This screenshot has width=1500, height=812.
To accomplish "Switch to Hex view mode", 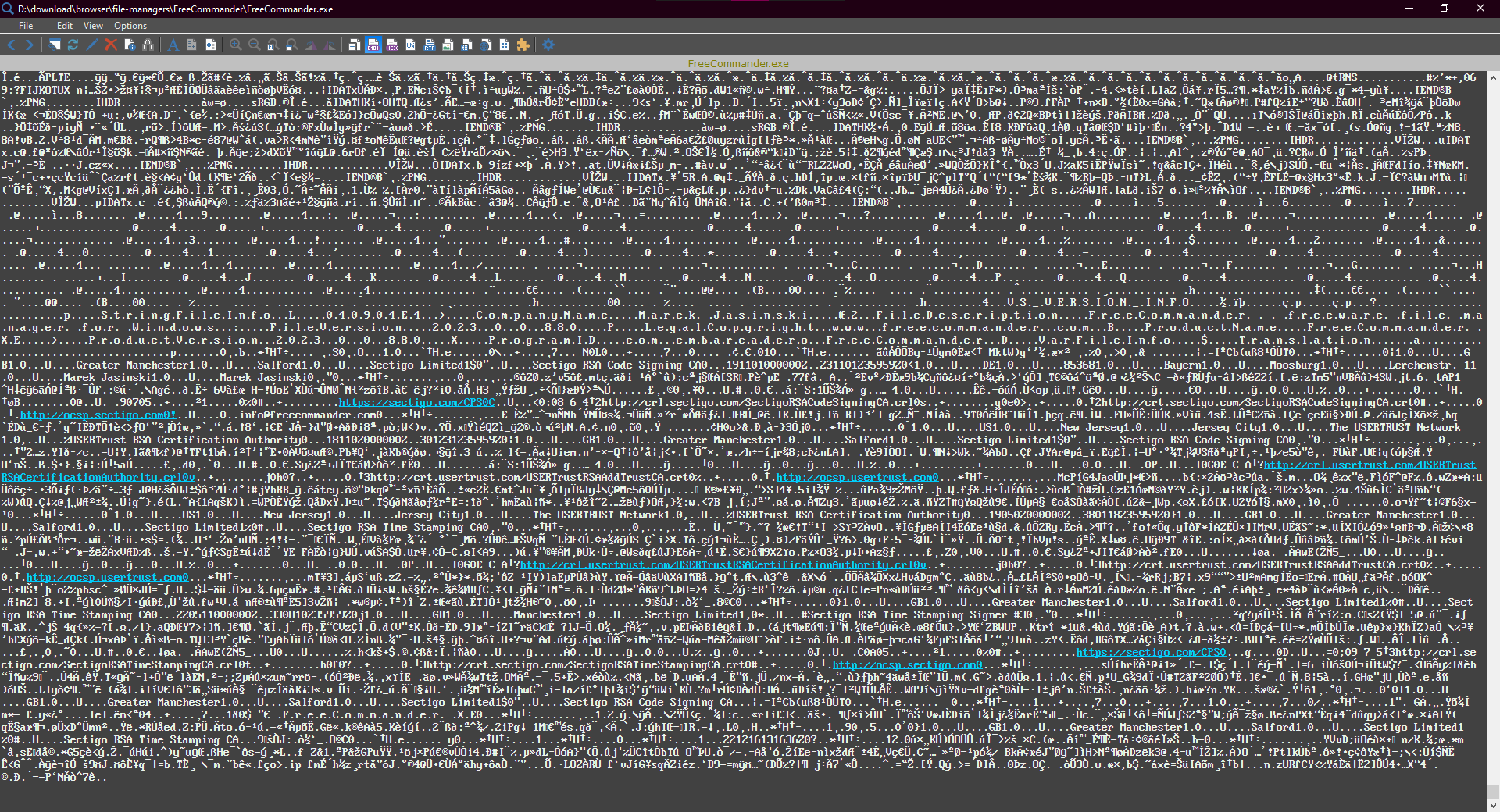I will coord(391,45).
